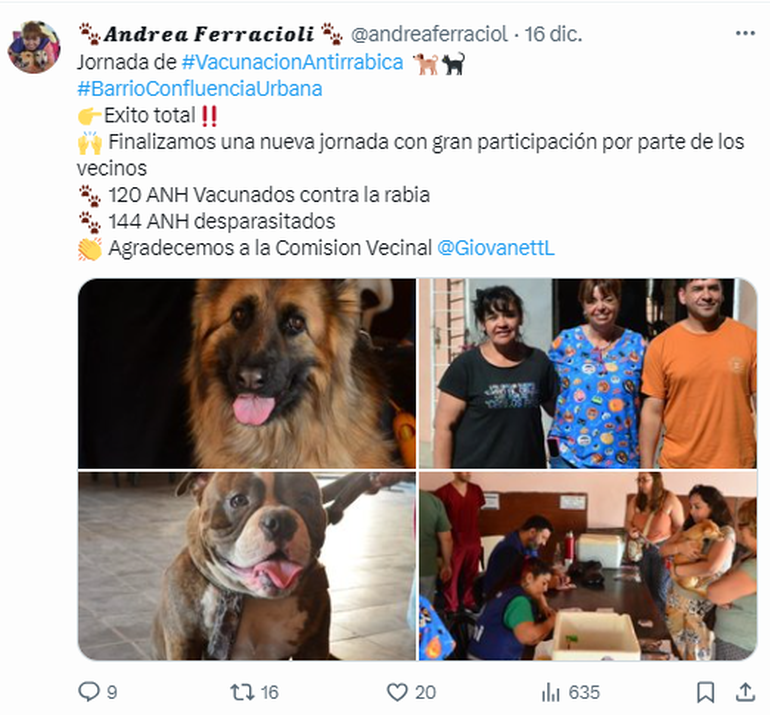770x715 pixels.
Task: Click the 635 views count
Action: 584,692
